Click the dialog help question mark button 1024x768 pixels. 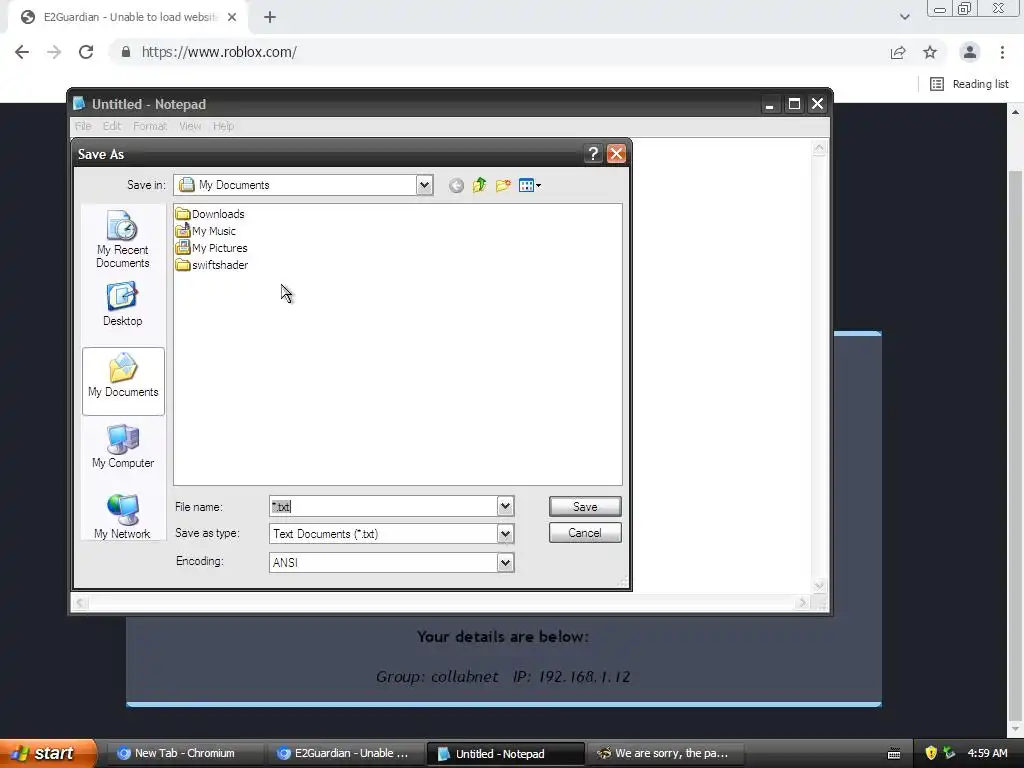click(x=592, y=154)
